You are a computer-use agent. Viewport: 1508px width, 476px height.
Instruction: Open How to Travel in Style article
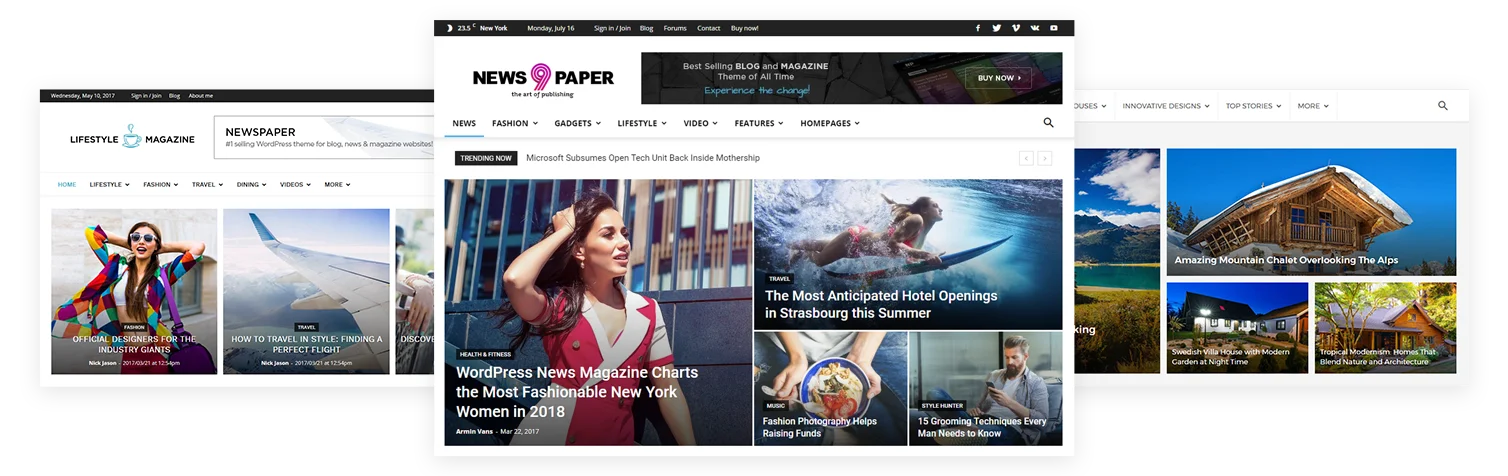point(307,344)
